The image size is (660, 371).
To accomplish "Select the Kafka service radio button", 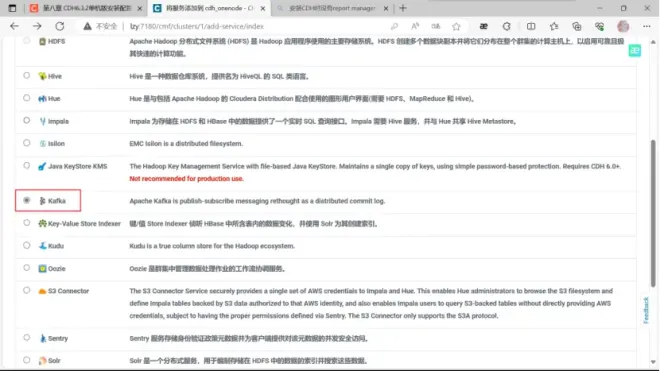I will click(27, 200).
